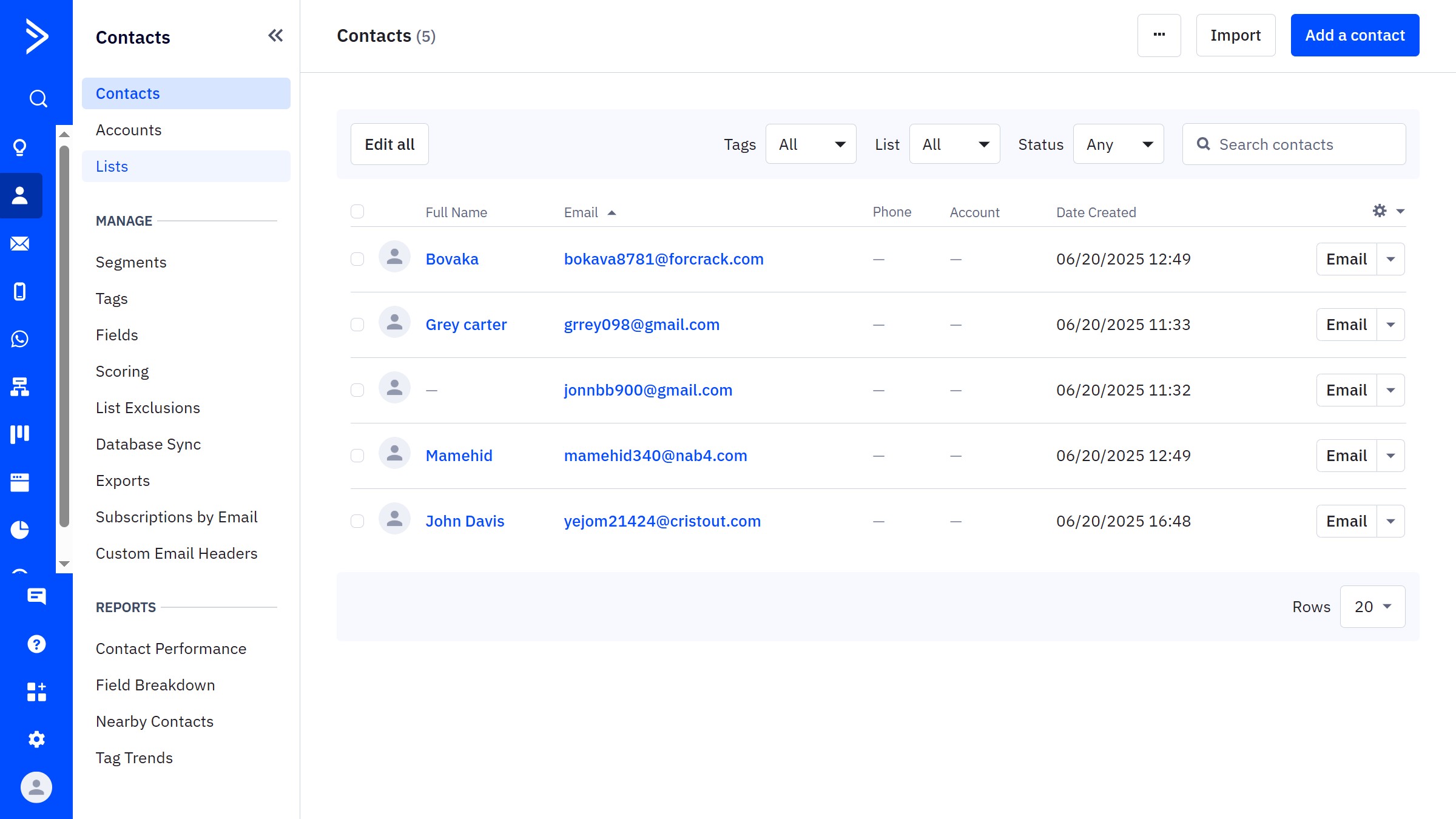This screenshot has height=819, width=1456.
Task: Open the envelope Campaigns icon
Action: (x=20, y=244)
